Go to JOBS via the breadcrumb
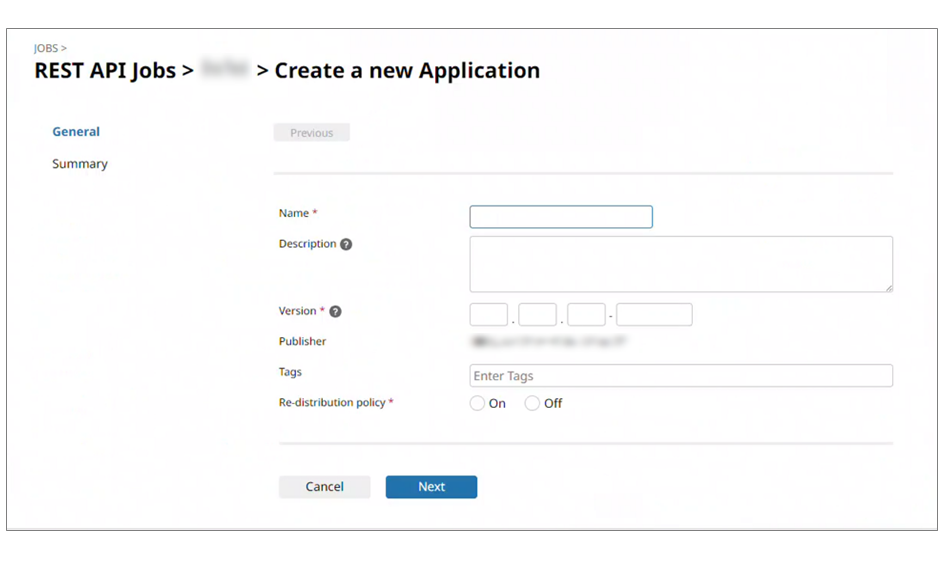Image resolution: width=945 pixels, height=567 pixels. tap(46, 48)
